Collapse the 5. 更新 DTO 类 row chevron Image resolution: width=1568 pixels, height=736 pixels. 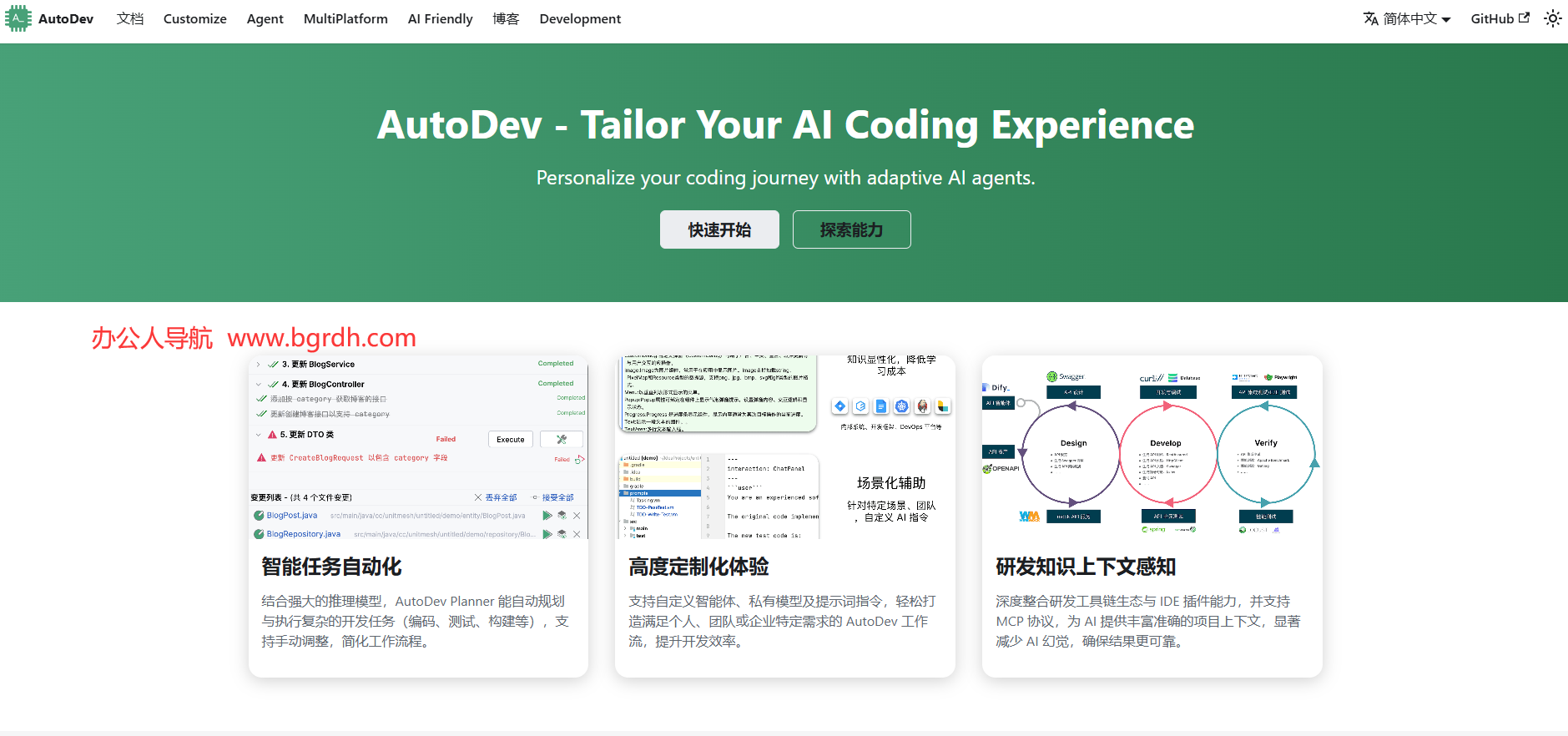[259, 435]
